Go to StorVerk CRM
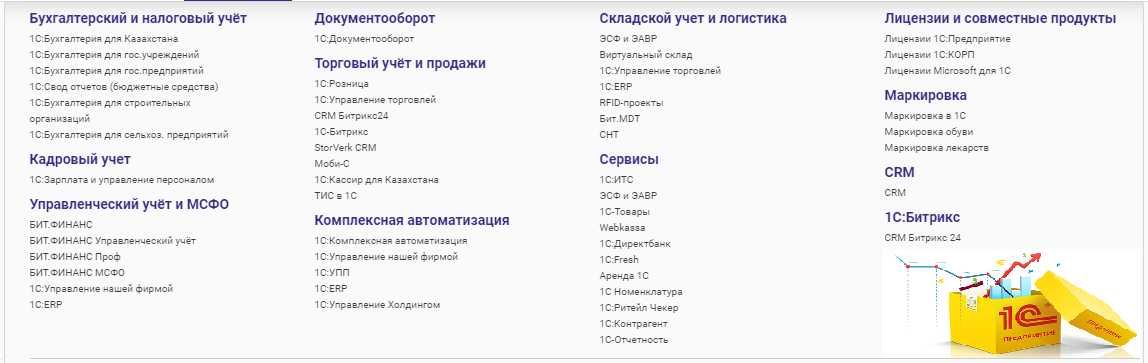This screenshot has height=363, width=1148. pyautogui.click(x=345, y=148)
